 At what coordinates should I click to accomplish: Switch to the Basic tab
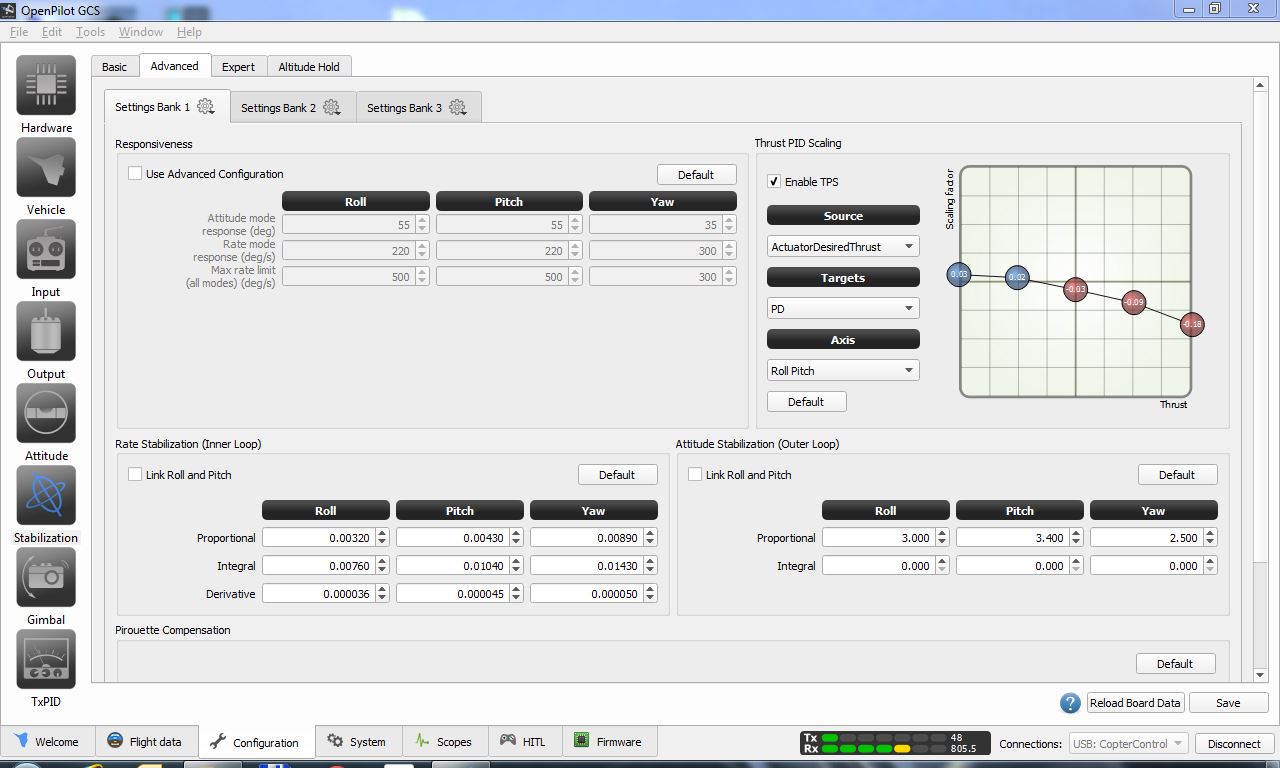point(115,67)
